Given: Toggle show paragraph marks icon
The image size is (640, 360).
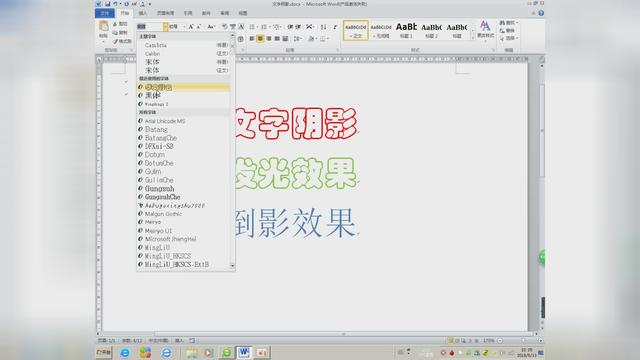Looking at the screenshot, I should pos(335,27).
